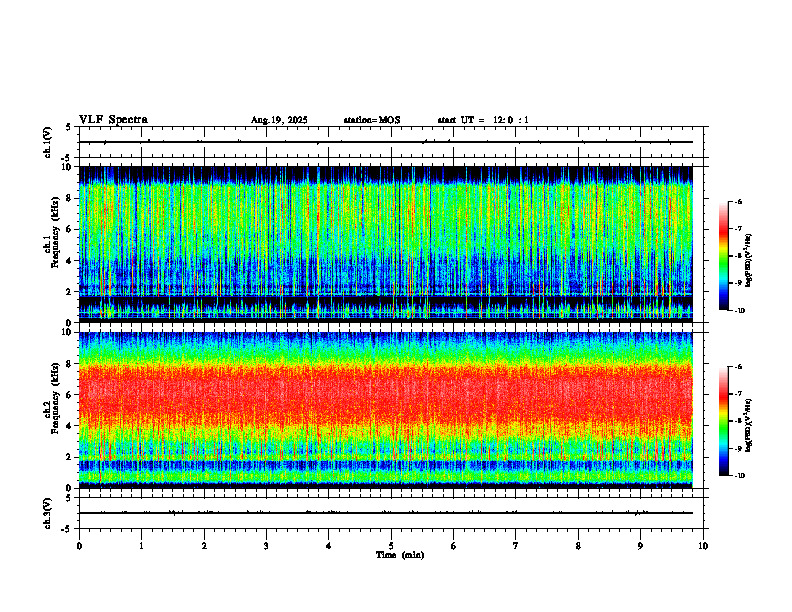Click the "-10" tick on ch.1 colorbar
This screenshot has width=792, height=612.
coord(739,311)
